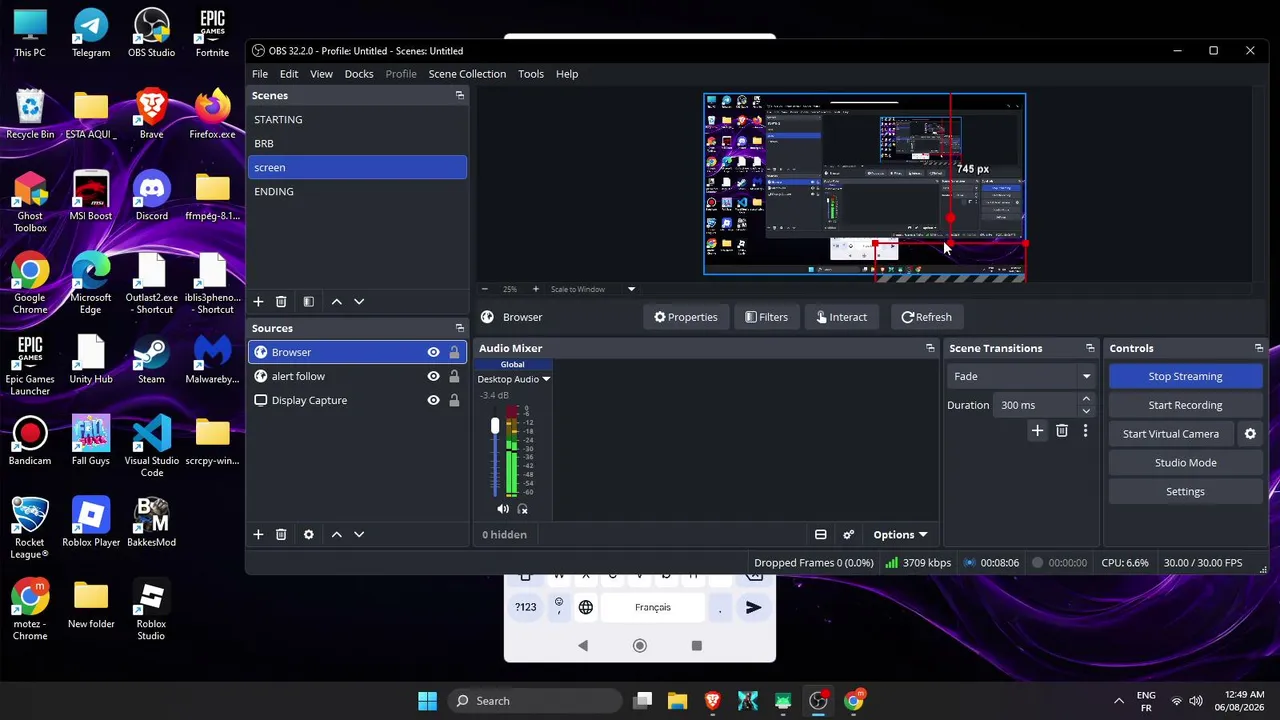The width and height of the screenshot is (1280, 720).
Task: Open the Audio Mixer Options dropdown
Action: [x=899, y=534]
